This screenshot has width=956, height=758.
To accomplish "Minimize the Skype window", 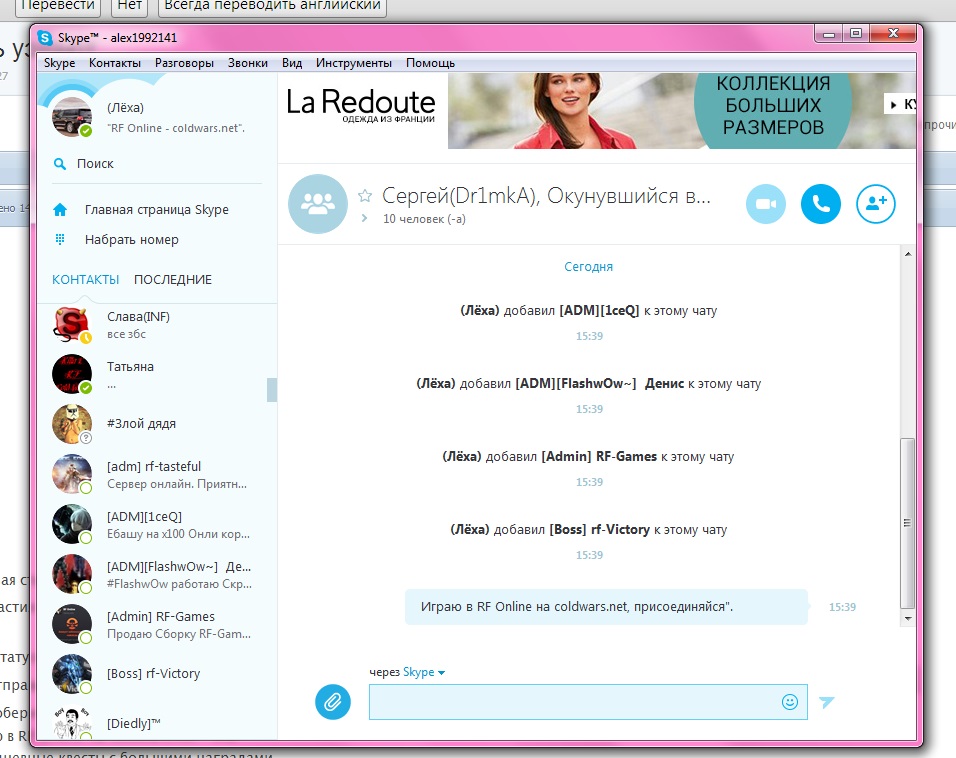I will click(829, 34).
